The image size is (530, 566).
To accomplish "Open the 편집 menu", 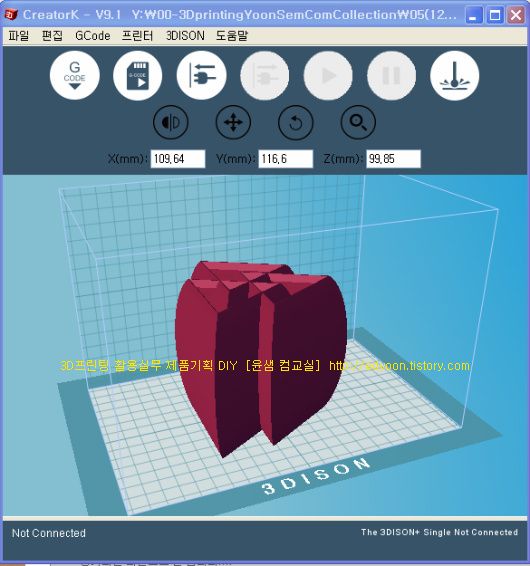I will (x=52, y=36).
